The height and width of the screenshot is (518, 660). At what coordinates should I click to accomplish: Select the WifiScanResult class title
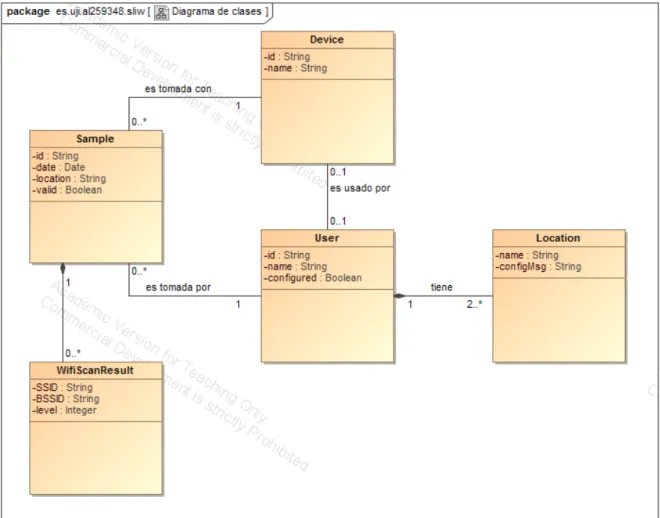(95, 370)
